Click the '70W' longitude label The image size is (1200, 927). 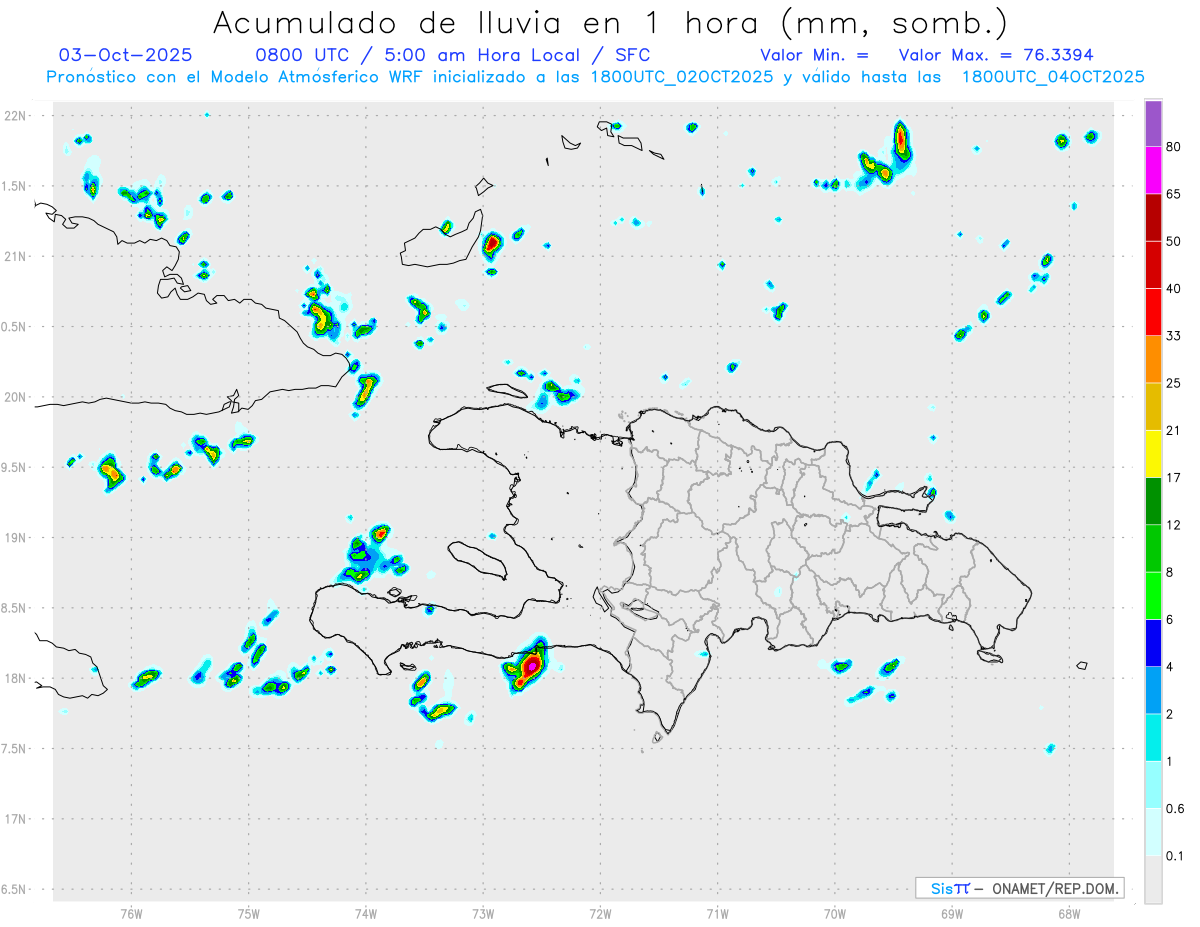(x=835, y=914)
